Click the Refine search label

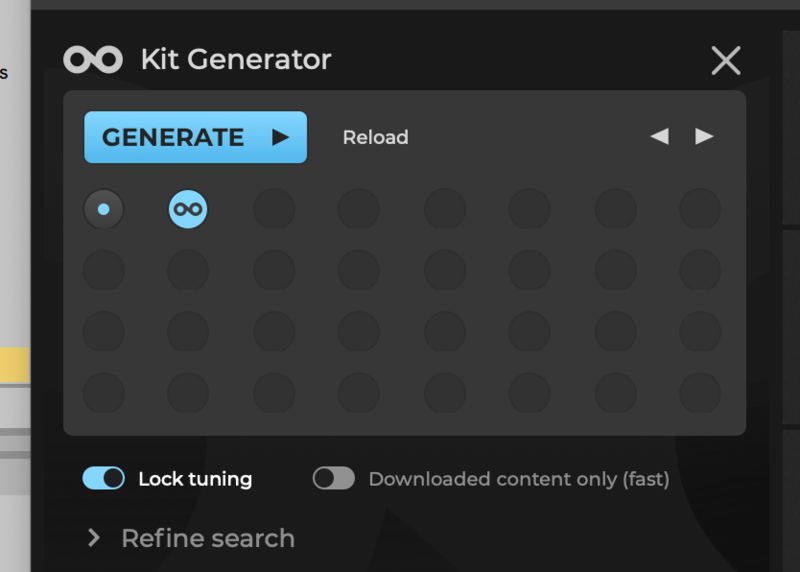click(x=208, y=538)
